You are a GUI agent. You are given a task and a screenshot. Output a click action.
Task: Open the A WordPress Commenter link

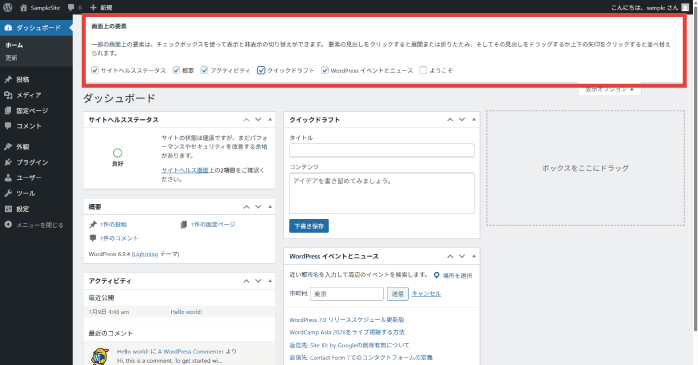191,351
